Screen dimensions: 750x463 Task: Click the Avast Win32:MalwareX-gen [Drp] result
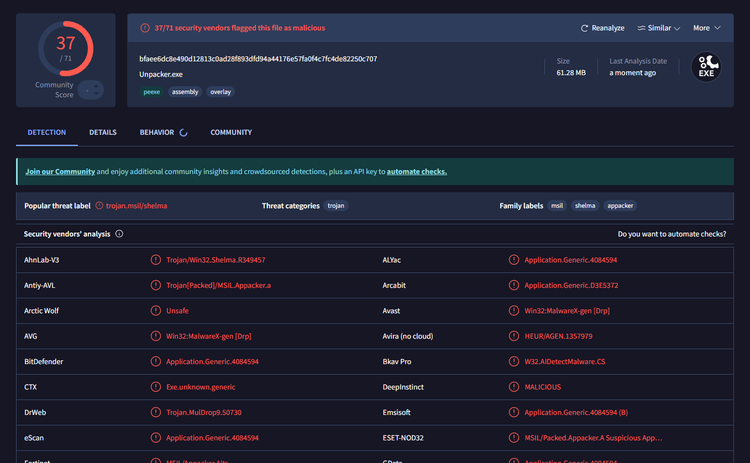(x=567, y=310)
